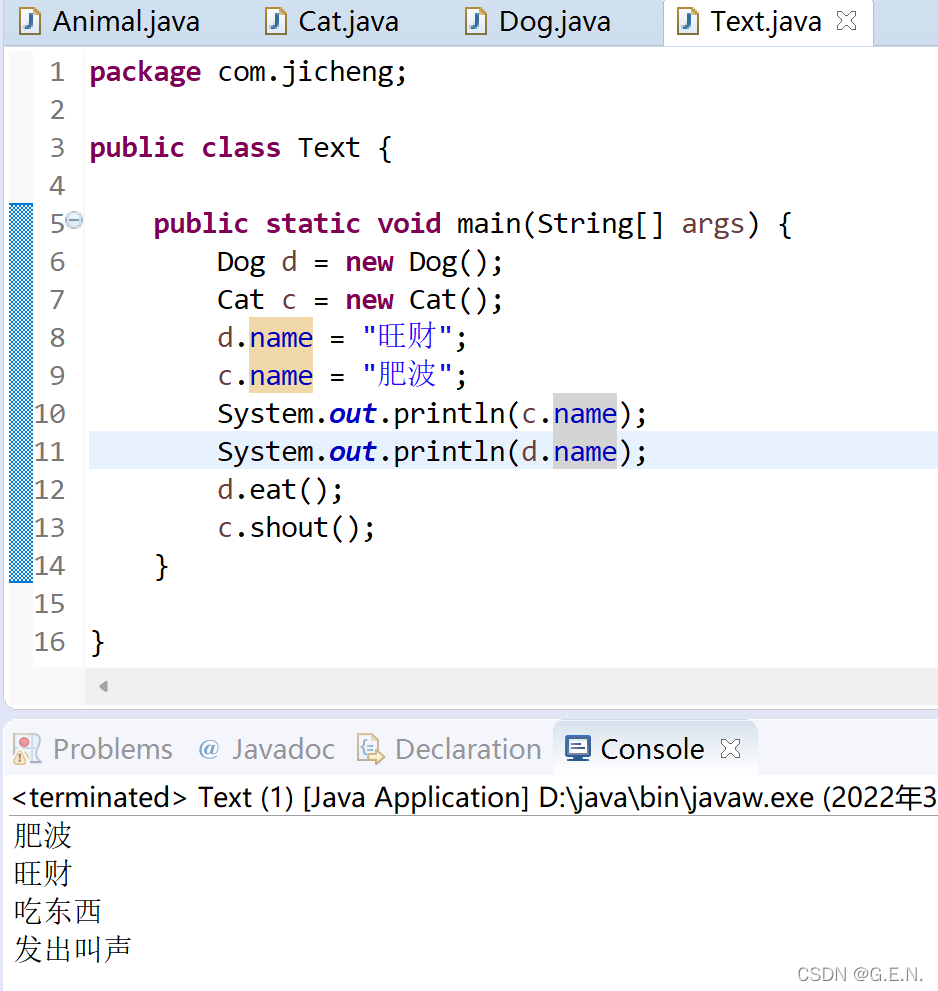Click the Javadoc @ icon
This screenshot has height=991, width=938.
coord(209,750)
